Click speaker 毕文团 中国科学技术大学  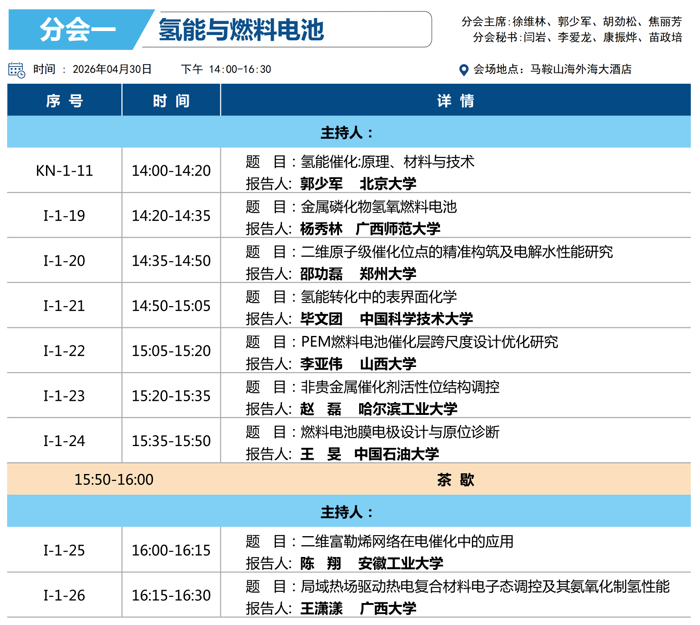pyautogui.click(x=386, y=319)
